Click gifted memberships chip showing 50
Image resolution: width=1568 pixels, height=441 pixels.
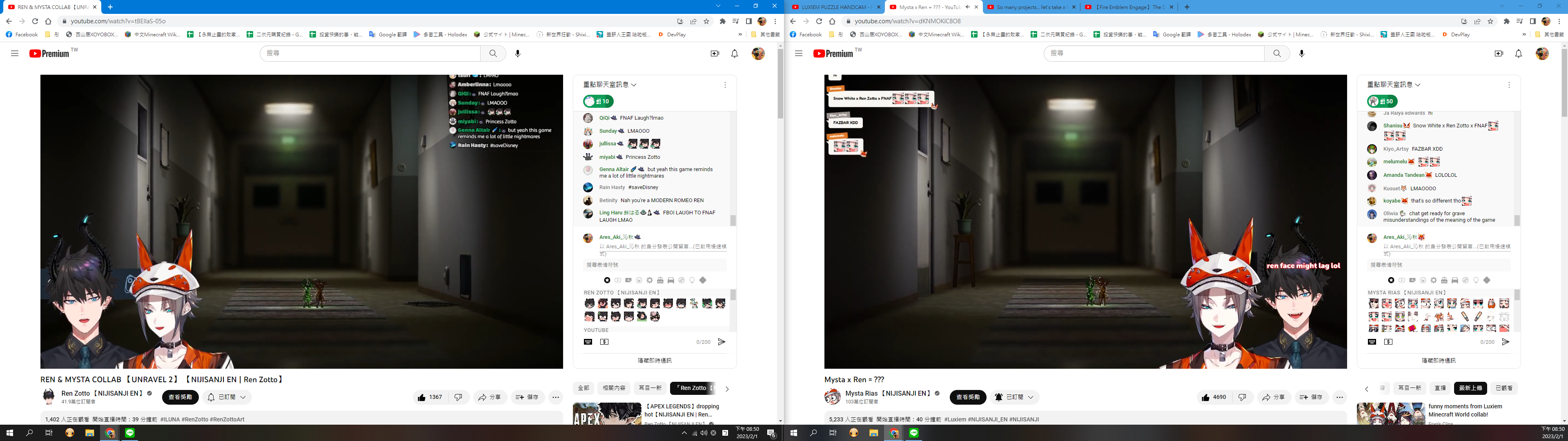1382,101
